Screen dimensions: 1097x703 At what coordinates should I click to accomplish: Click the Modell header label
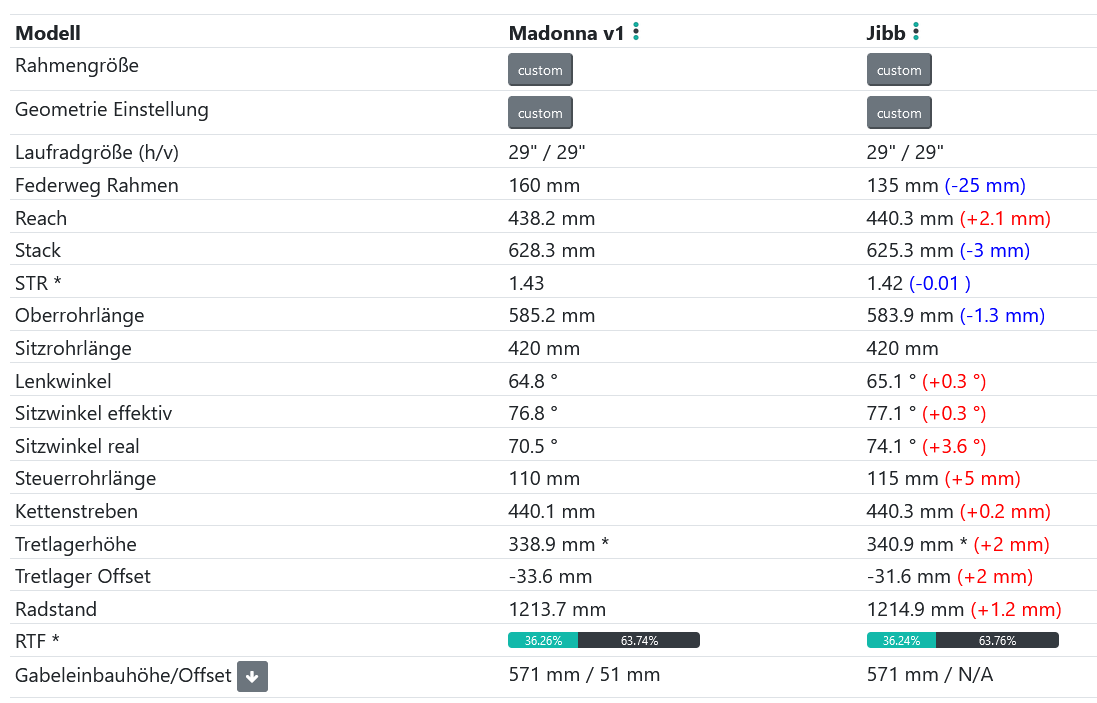[48, 33]
